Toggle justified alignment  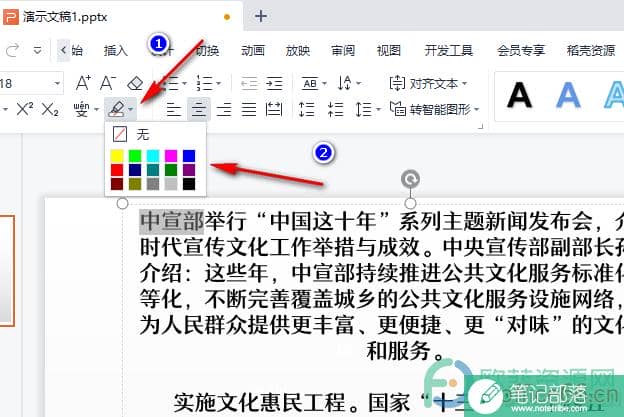249,109
